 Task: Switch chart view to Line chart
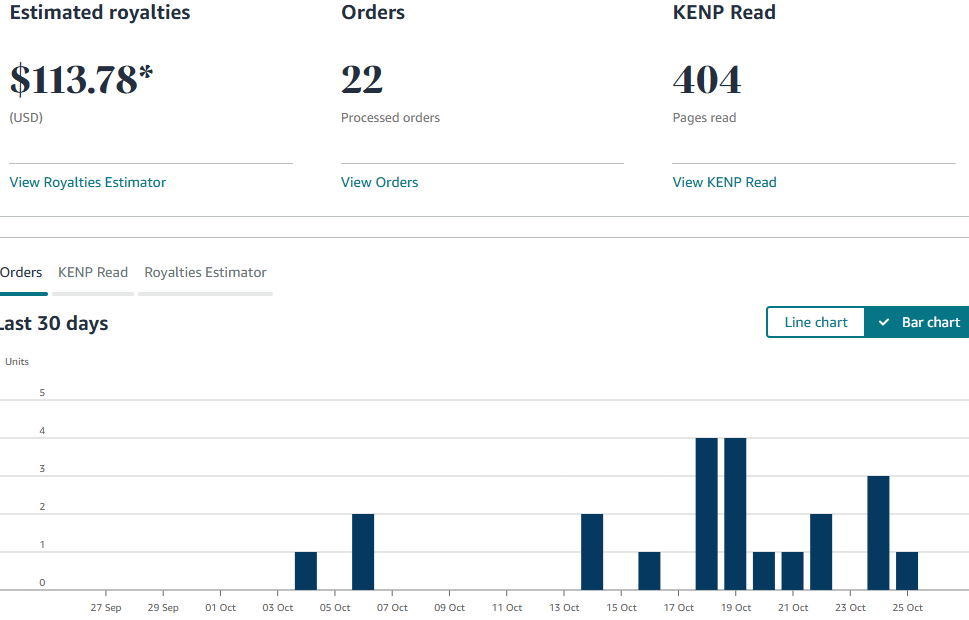pyautogui.click(x=816, y=322)
